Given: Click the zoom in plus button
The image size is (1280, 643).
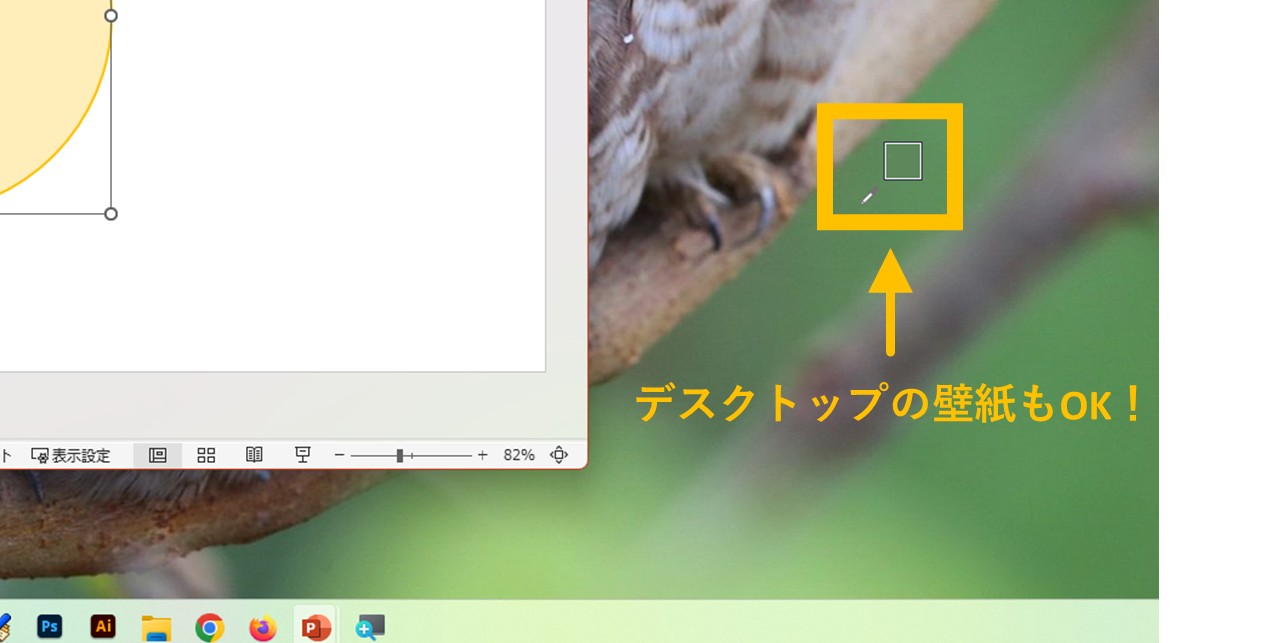Looking at the screenshot, I should pyautogui.click(x=482, y=455).
